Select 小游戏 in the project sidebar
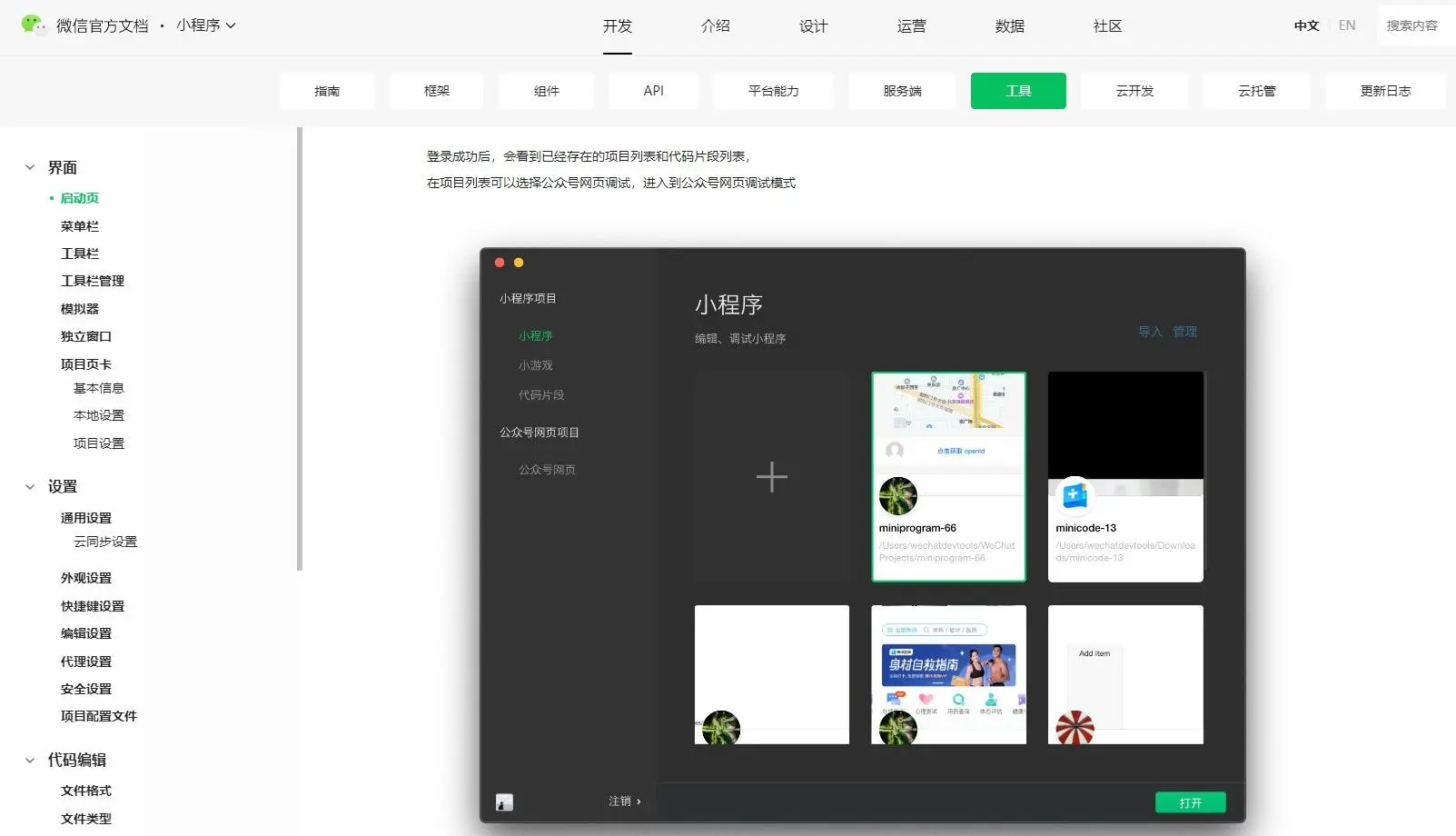The height and width of the screenshot is (836, 1456). pyautogui.click(x=535, y=364)
